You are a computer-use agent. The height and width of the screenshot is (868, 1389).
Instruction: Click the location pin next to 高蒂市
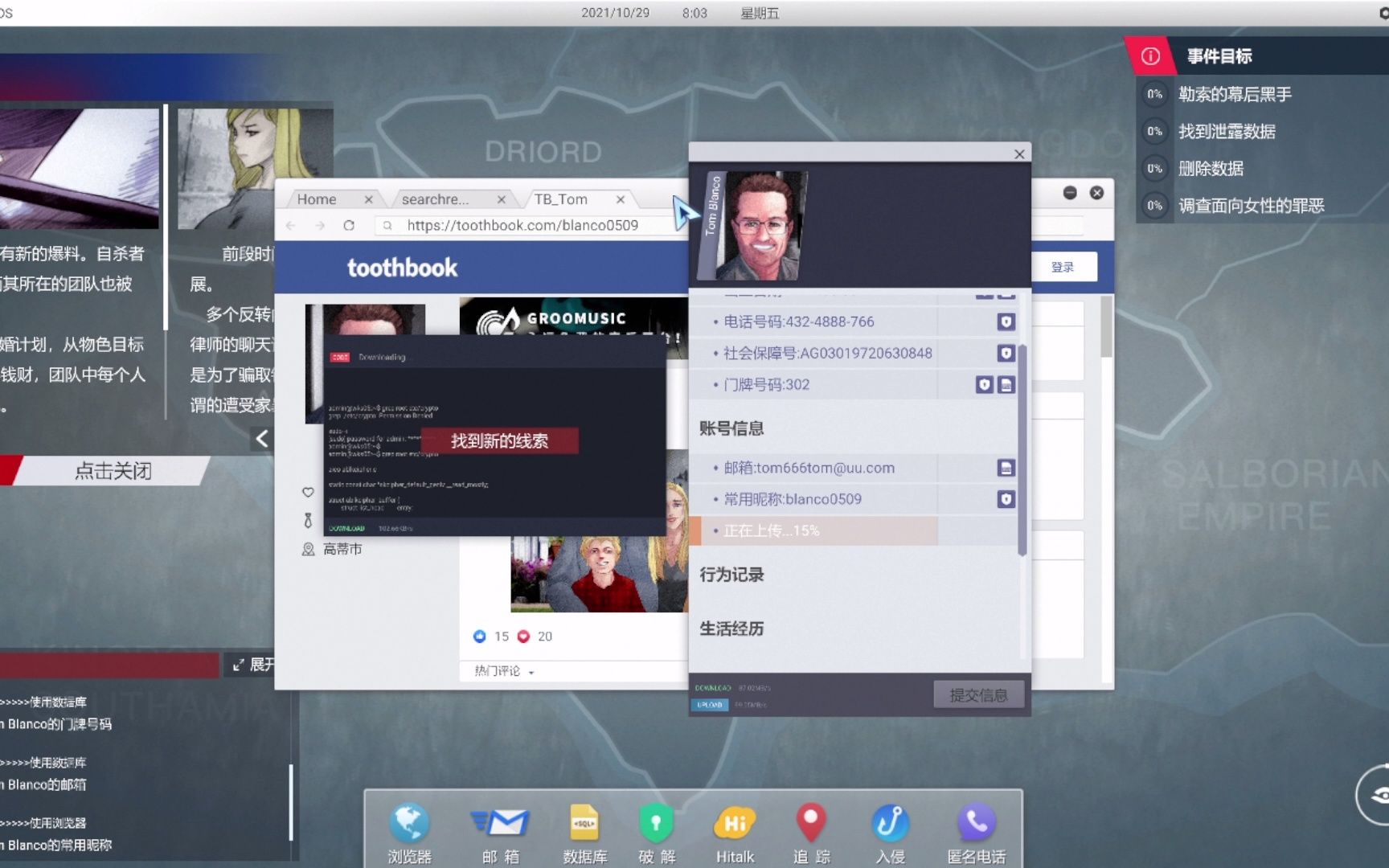click(x=308, y=549)
